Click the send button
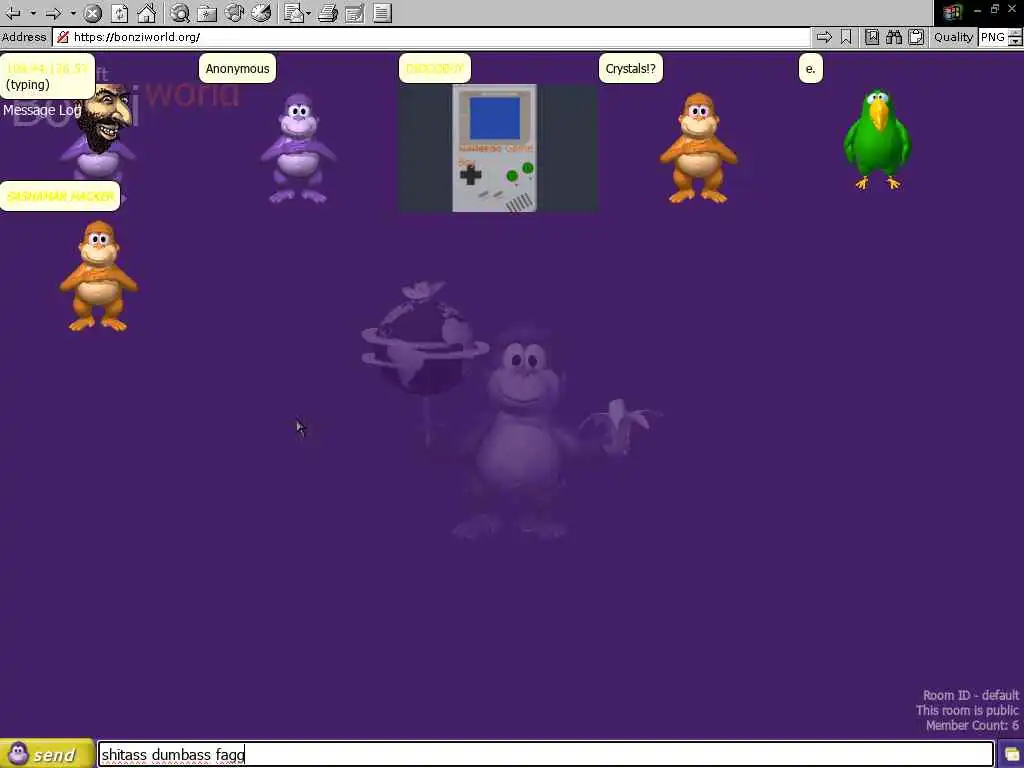Viewport: 1024px width, 768px height. click(x=46, y=754)
